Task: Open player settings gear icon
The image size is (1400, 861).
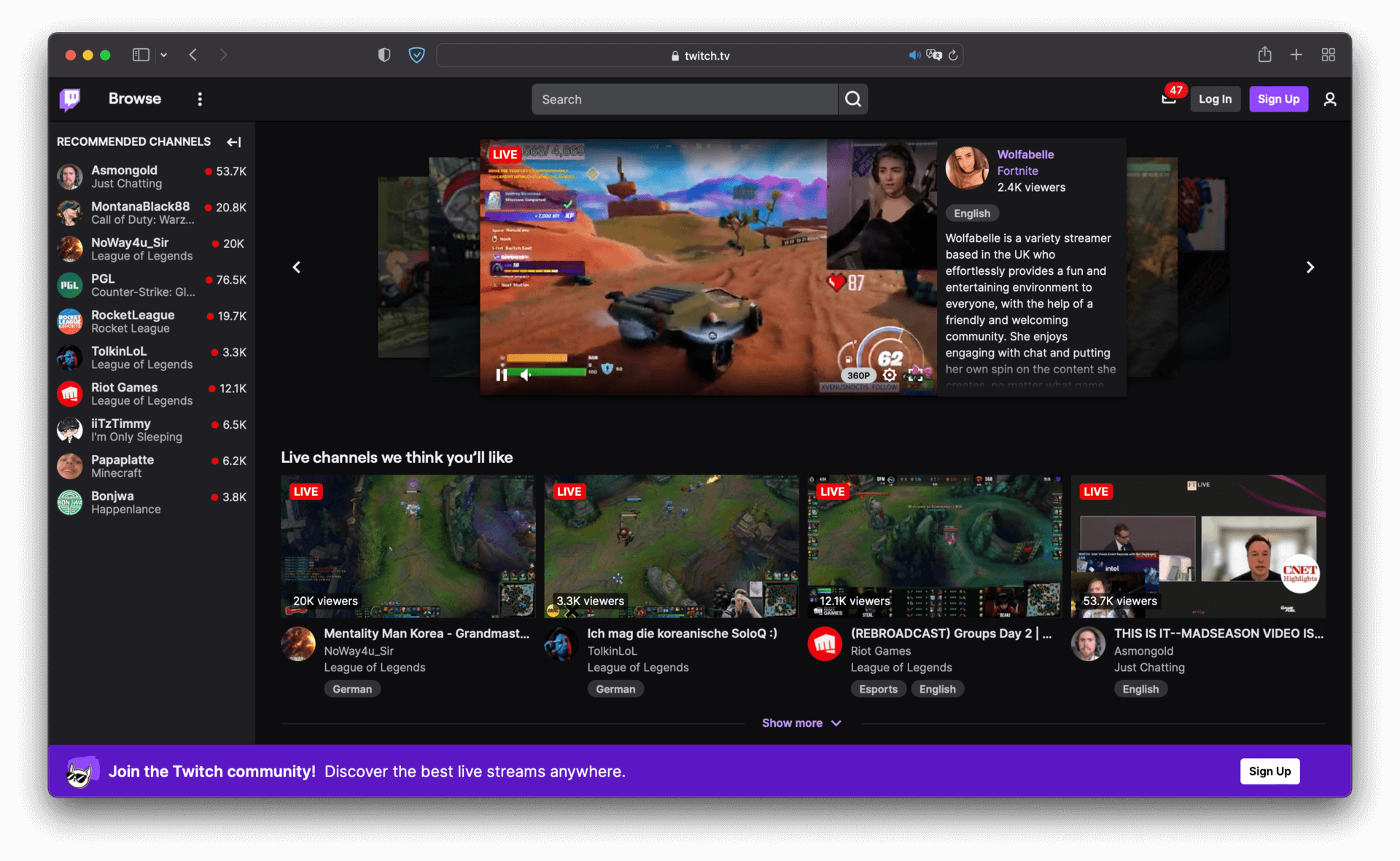Action: click(x=890, y=375)
